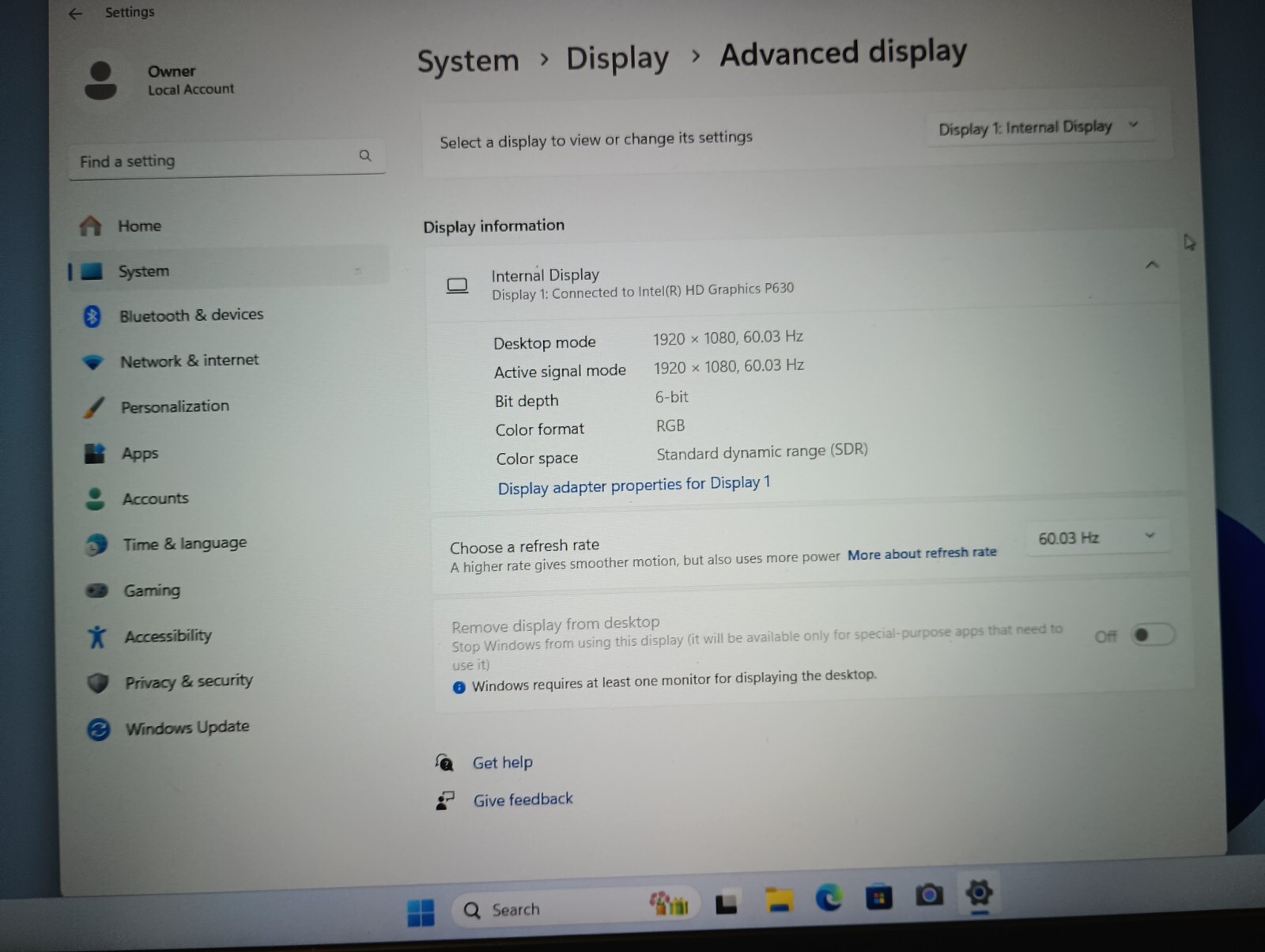Select Gaming in the sidebar

click(x=152, y=591)
